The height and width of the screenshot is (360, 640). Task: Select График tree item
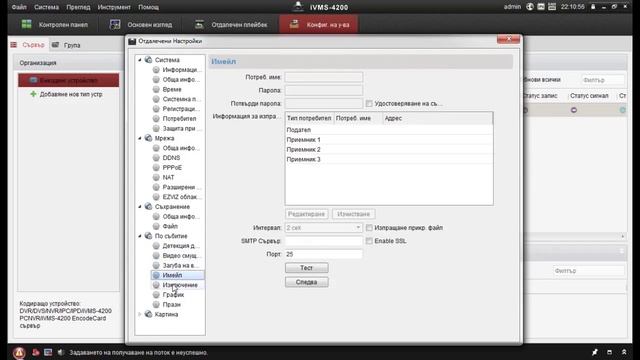tap(173, 295)
